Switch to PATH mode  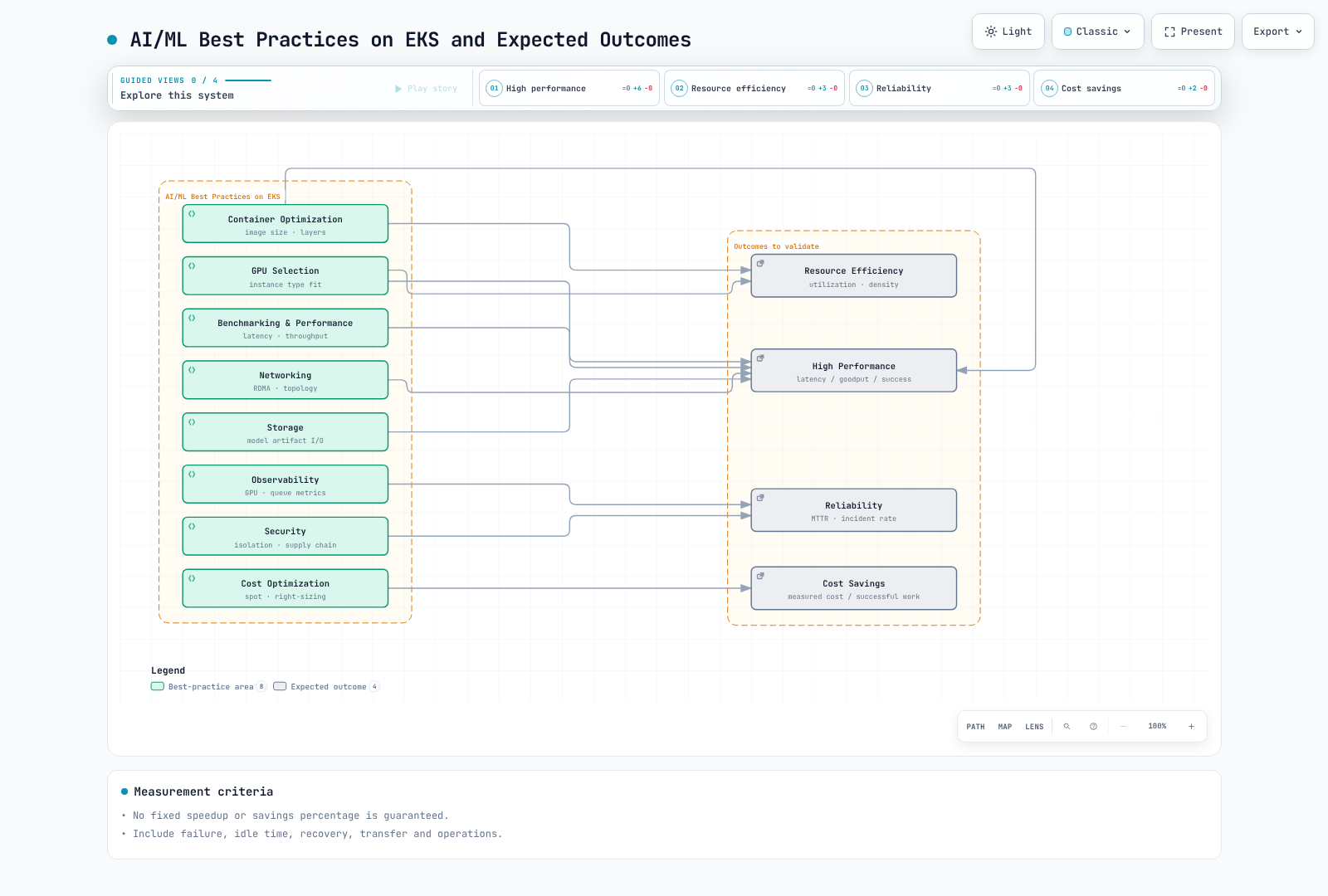point(975,727)
